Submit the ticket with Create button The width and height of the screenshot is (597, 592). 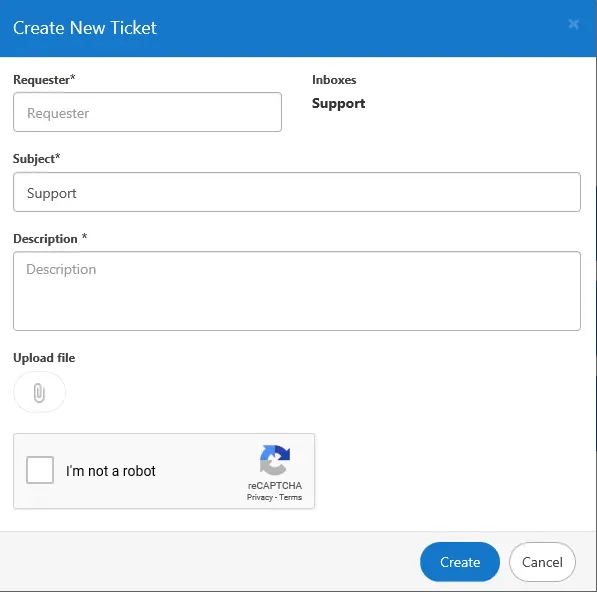[x=460, y=562]
